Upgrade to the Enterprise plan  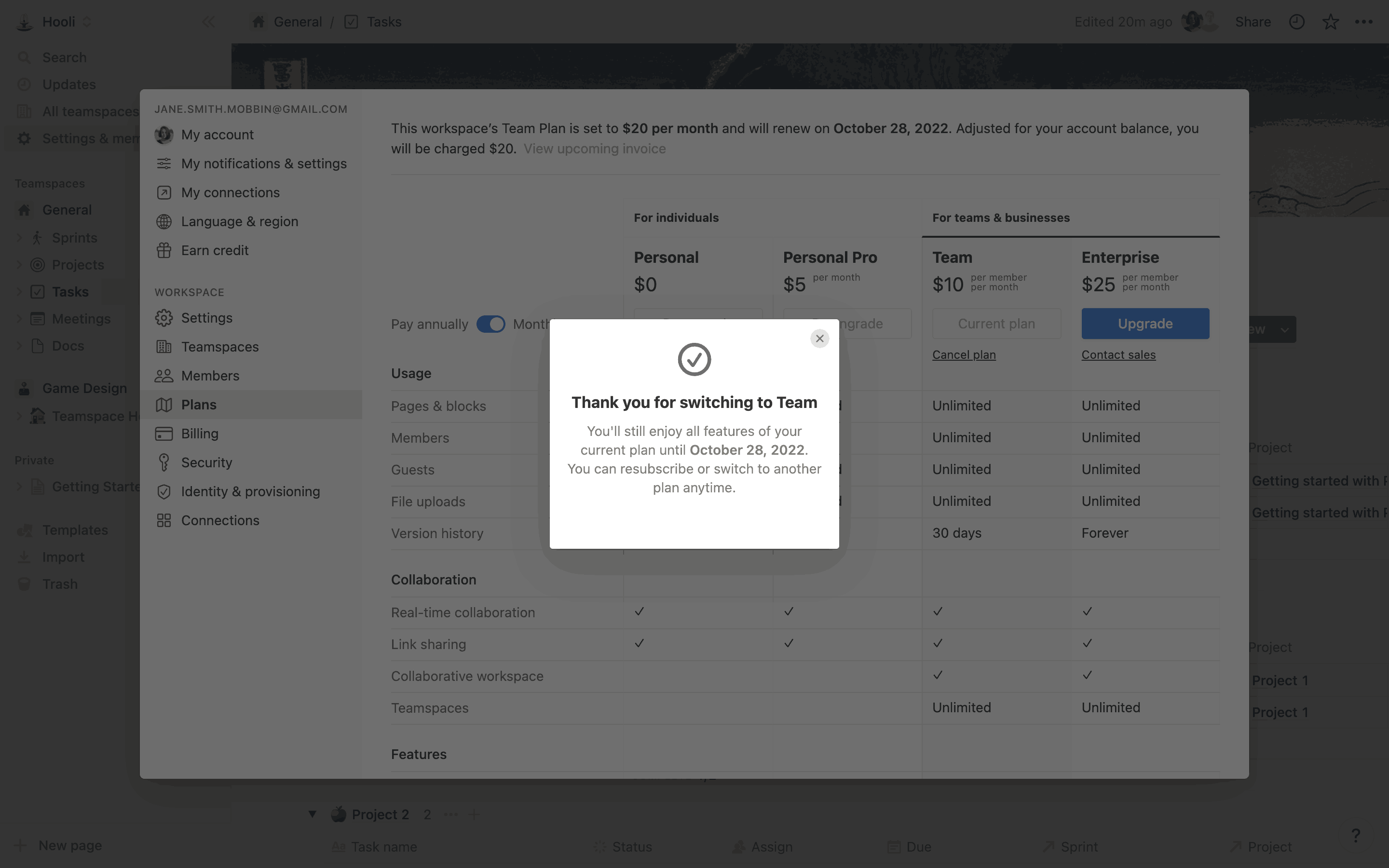(1144, 324)
